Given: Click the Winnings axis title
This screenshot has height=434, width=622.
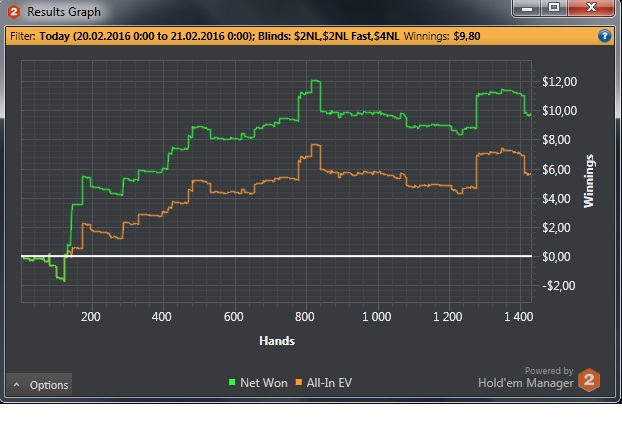Looking at the screenshot, I should coord(589,181).
